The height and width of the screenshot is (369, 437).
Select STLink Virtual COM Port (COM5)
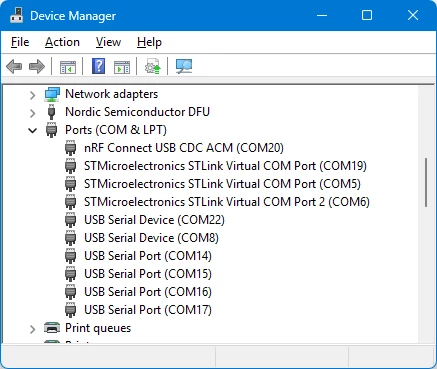[x=222, y=184]
